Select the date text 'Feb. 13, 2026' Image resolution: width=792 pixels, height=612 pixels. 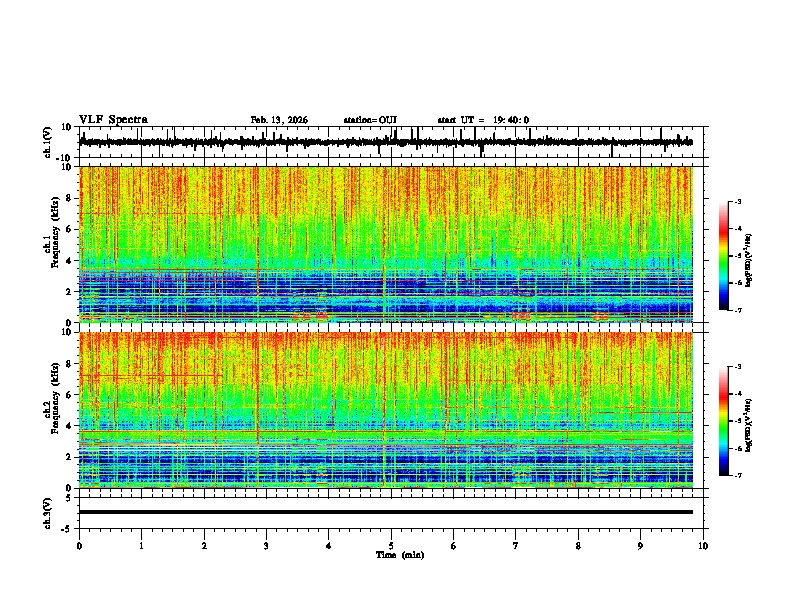(x=279, y=120)
